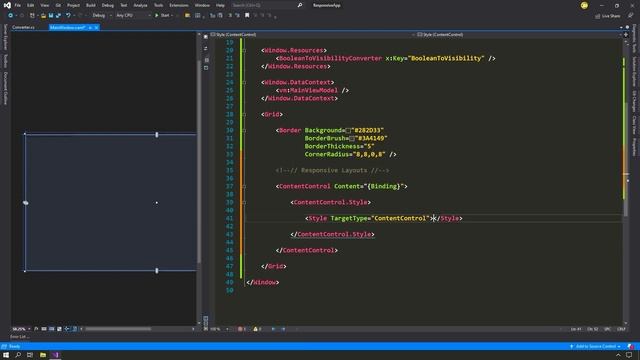Click the top handle of the designed window
640x360 pixels.
[x=157, y=135]
